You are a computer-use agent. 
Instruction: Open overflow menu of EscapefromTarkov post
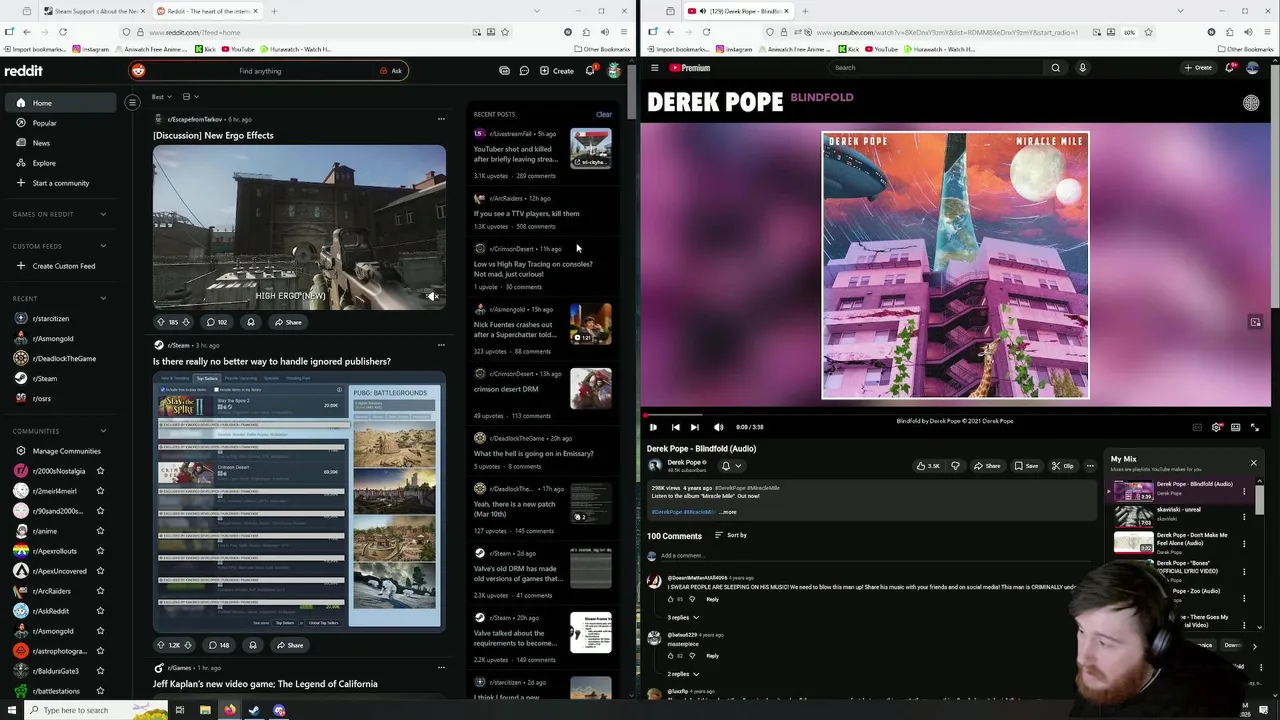[441, 119]
